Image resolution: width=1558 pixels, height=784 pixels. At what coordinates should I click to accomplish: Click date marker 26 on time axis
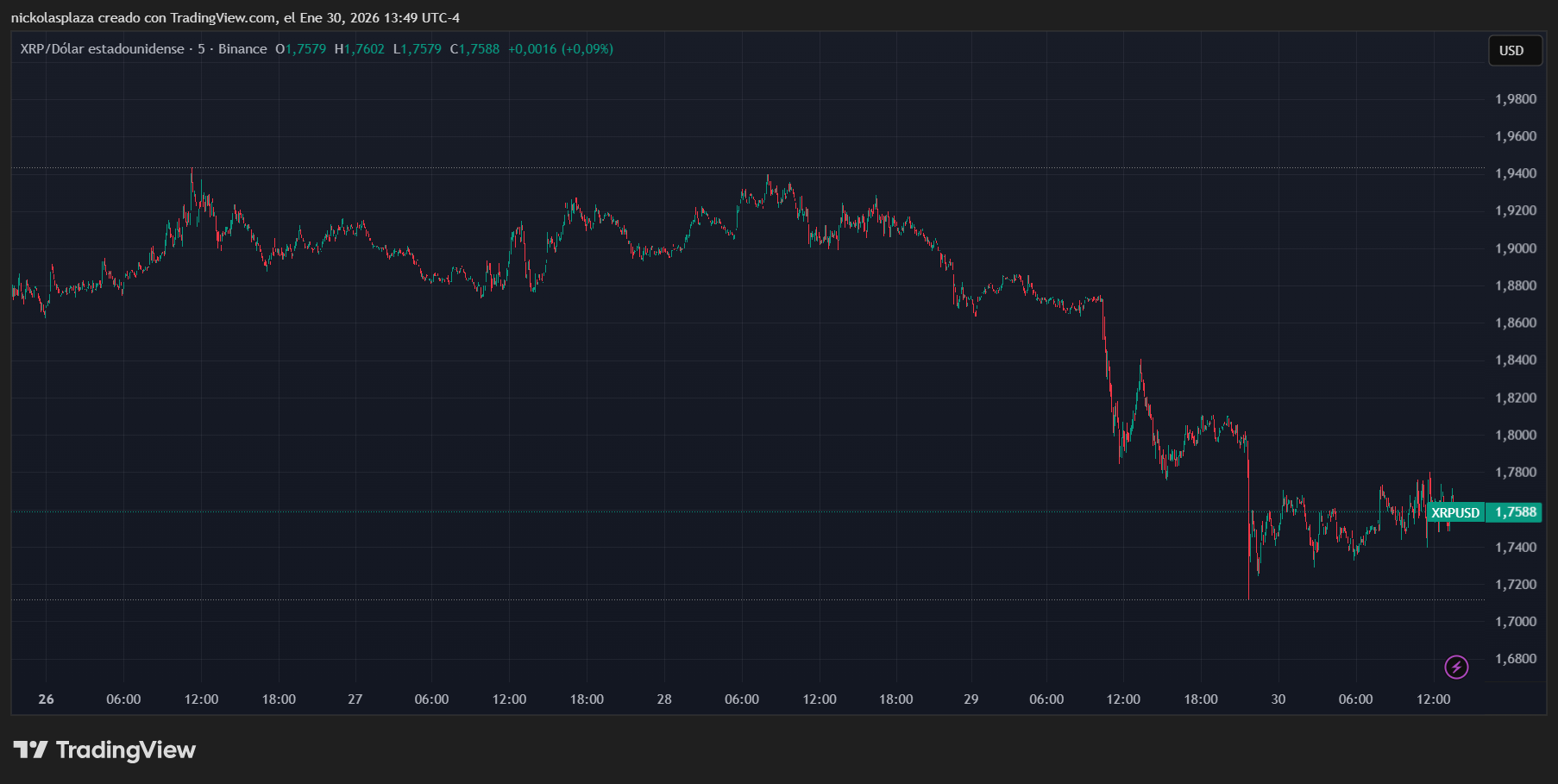pos(47,699)
